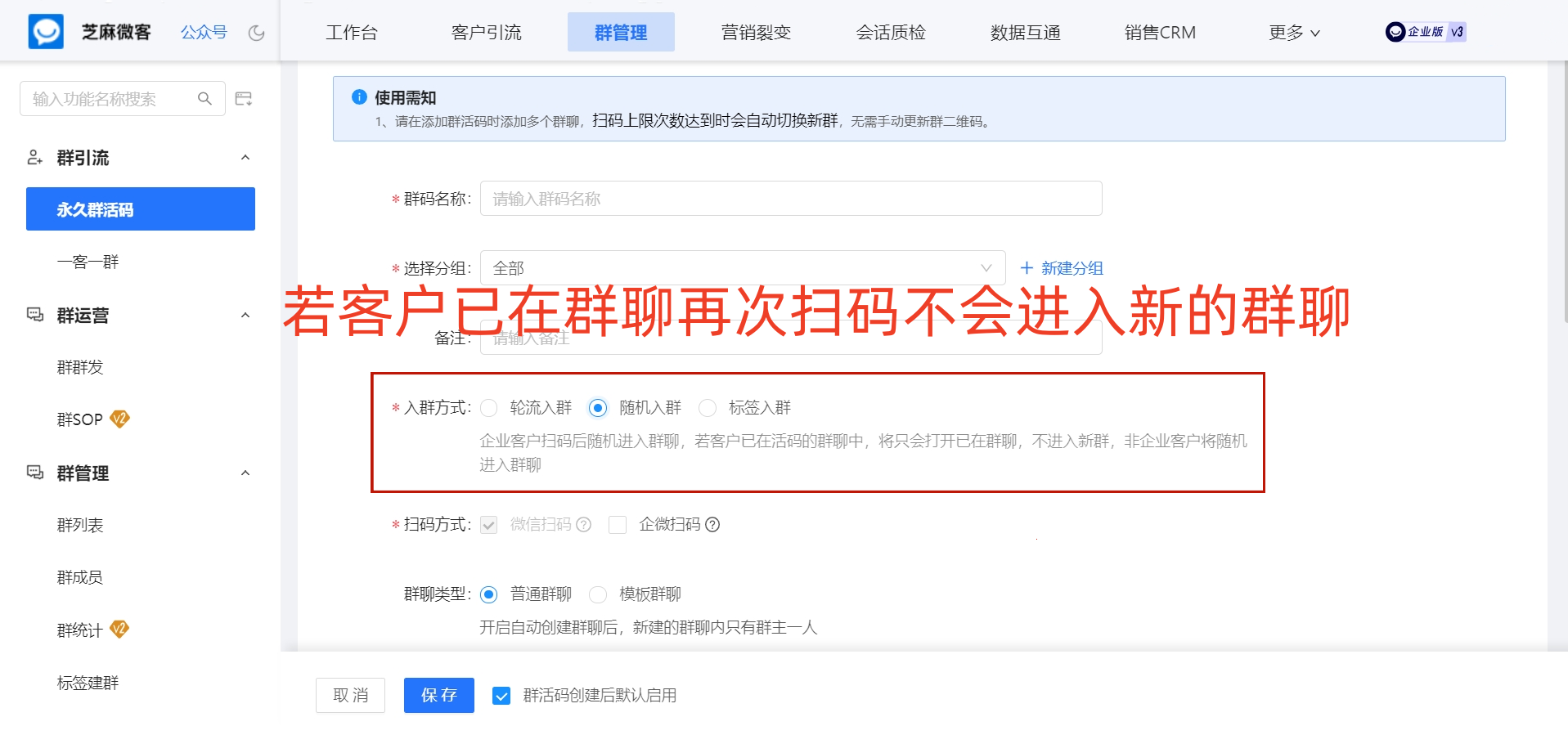Click the info icon in 使用需知 banner

point(359,96)
